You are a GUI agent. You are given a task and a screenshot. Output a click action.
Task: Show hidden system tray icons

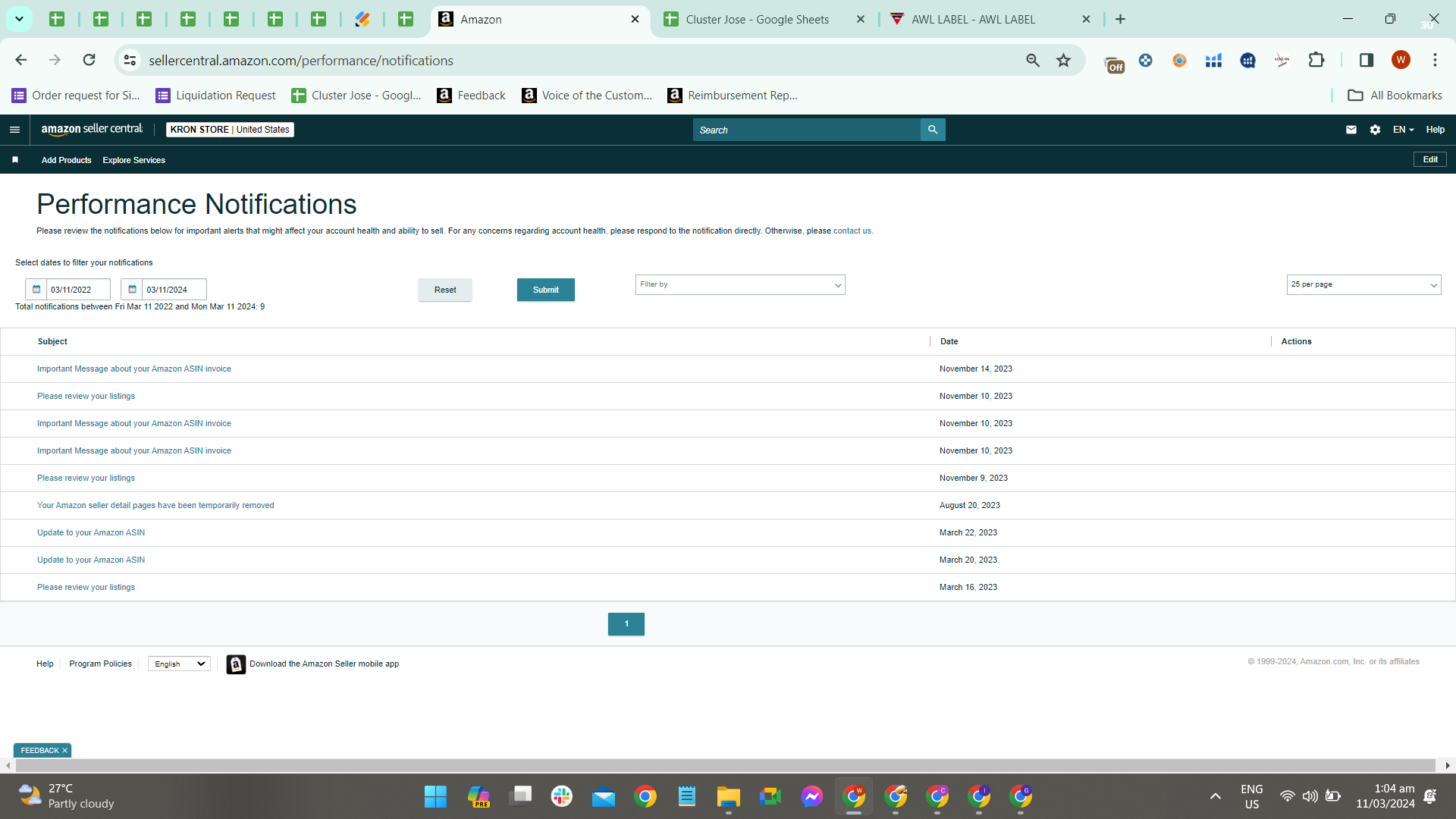[1215, 796]
